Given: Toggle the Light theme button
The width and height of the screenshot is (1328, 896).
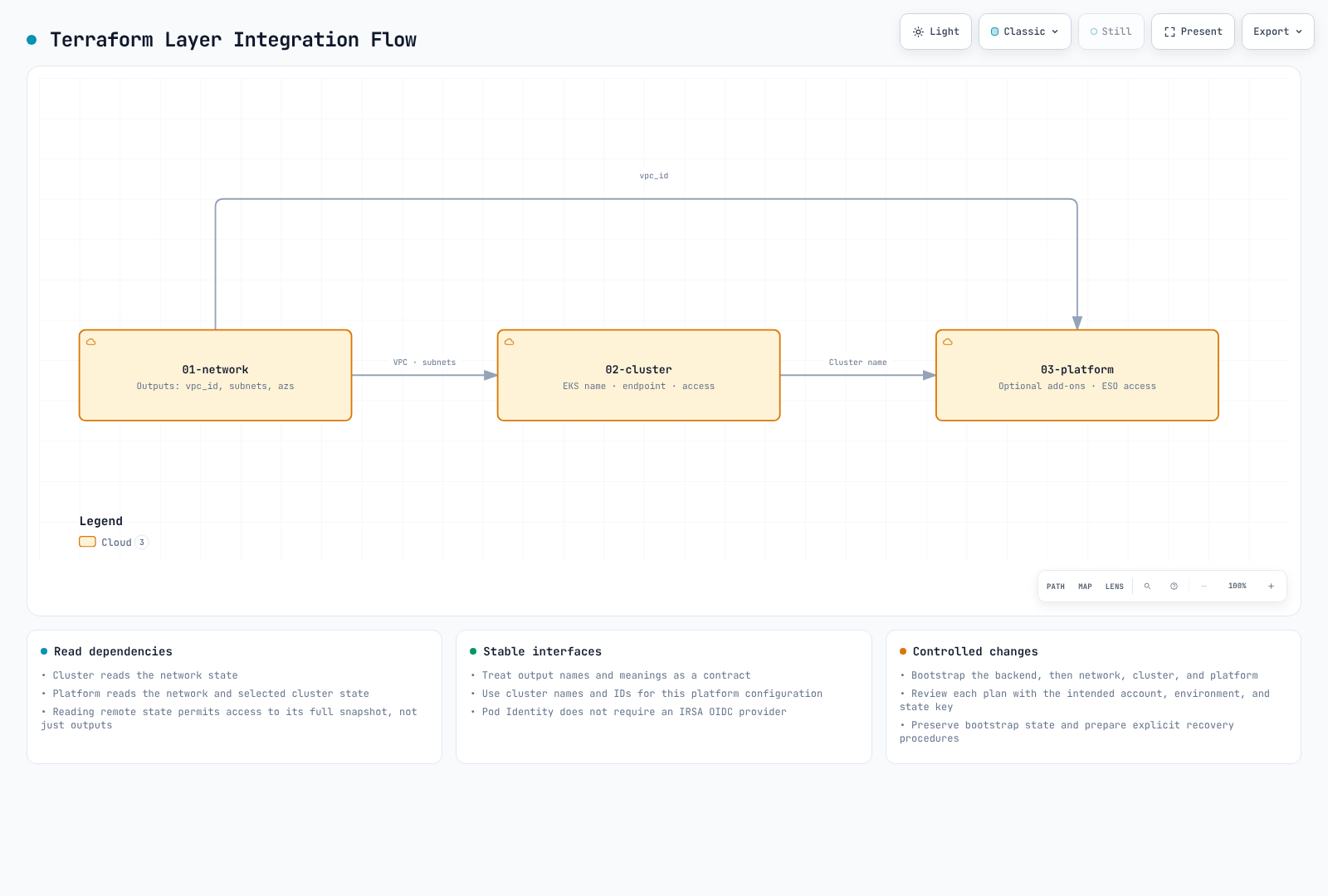Looking at the screenshot, I should [935, 32].
